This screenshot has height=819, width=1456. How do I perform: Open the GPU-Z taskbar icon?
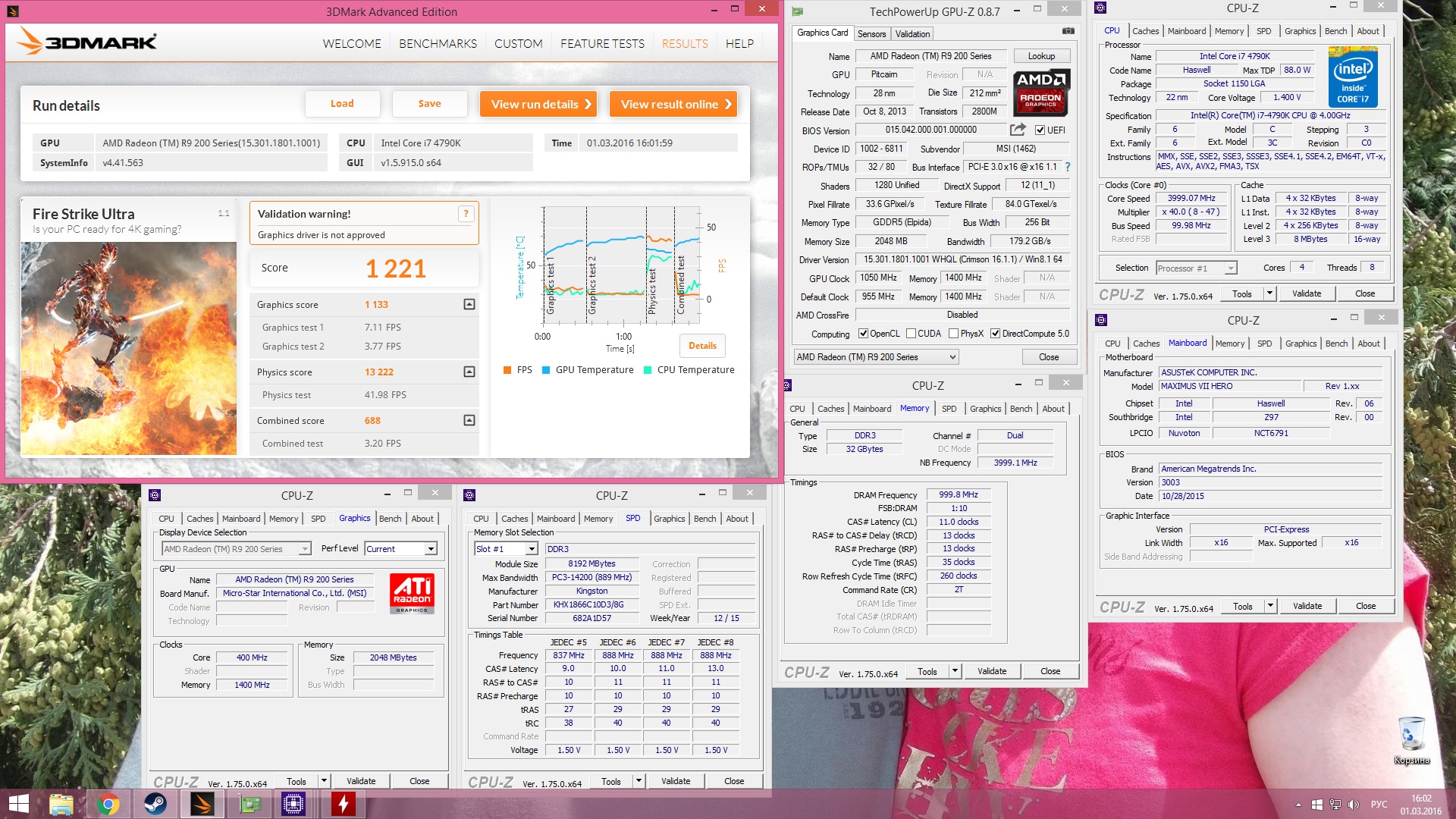tap(249, 804)
